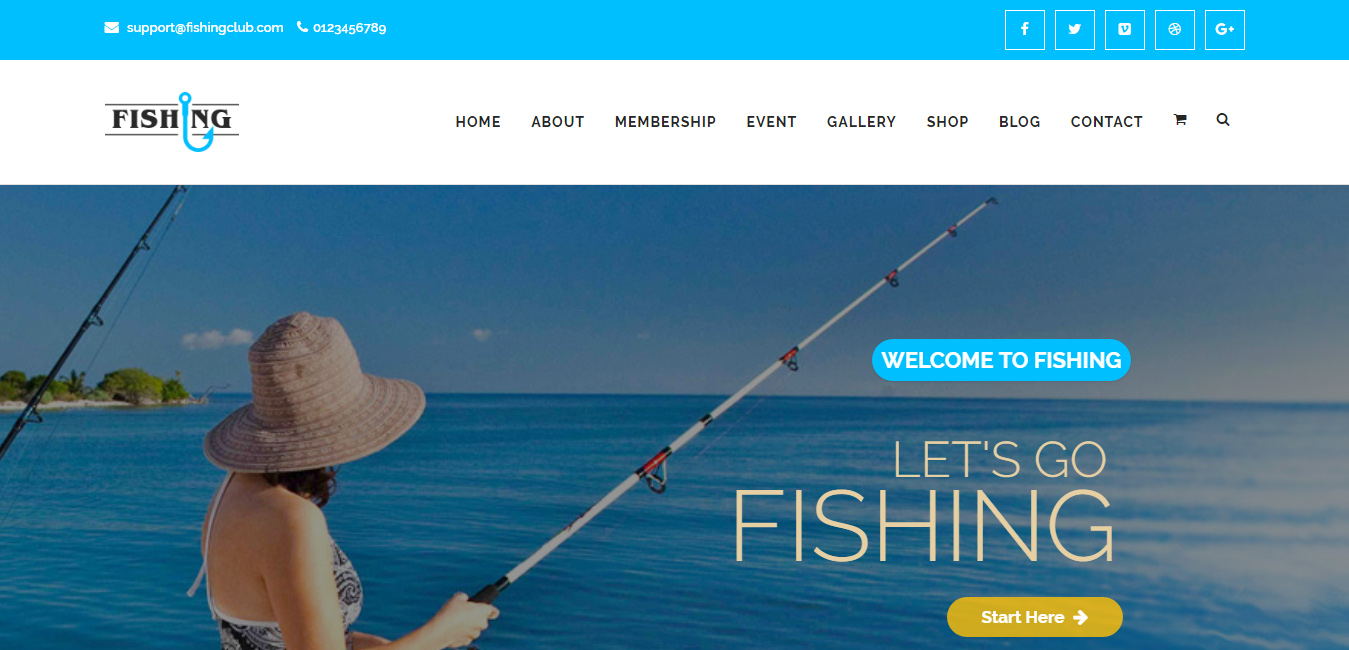Navigate to the Shop page
This screenshot has height=650, width=1349.
point(948,122)
